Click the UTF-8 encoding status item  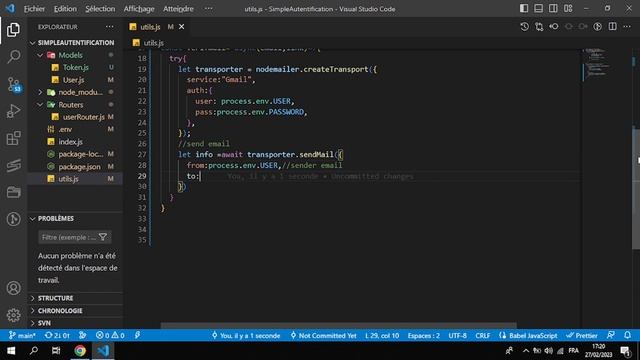click(x=458, y=336)
